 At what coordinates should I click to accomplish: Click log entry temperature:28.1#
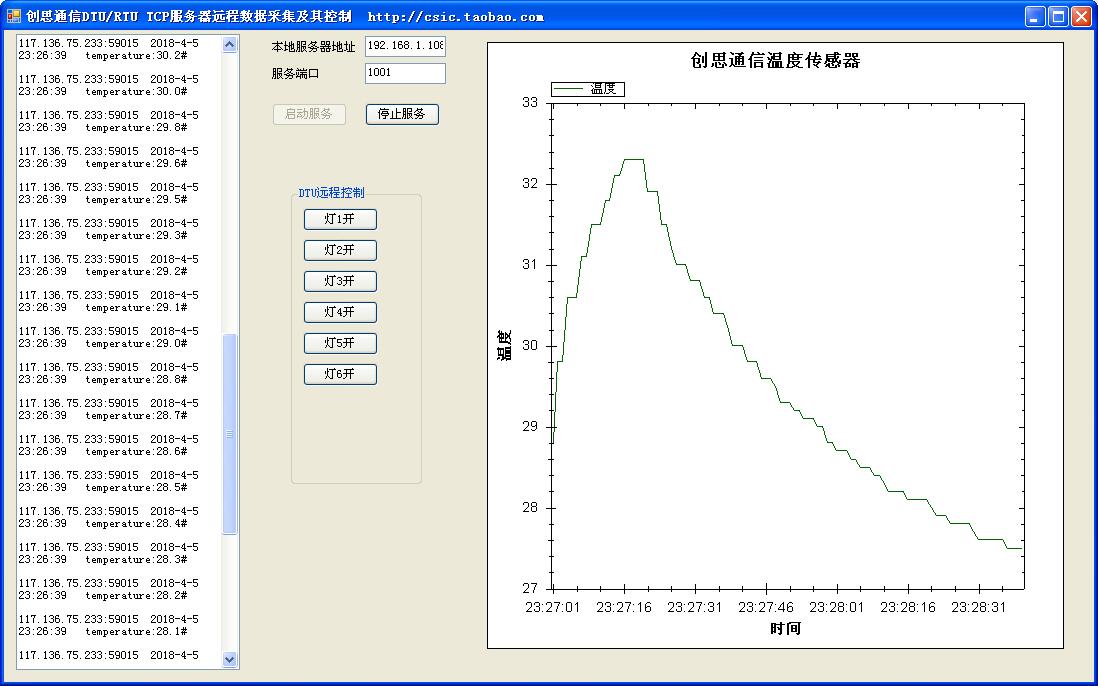136,632
